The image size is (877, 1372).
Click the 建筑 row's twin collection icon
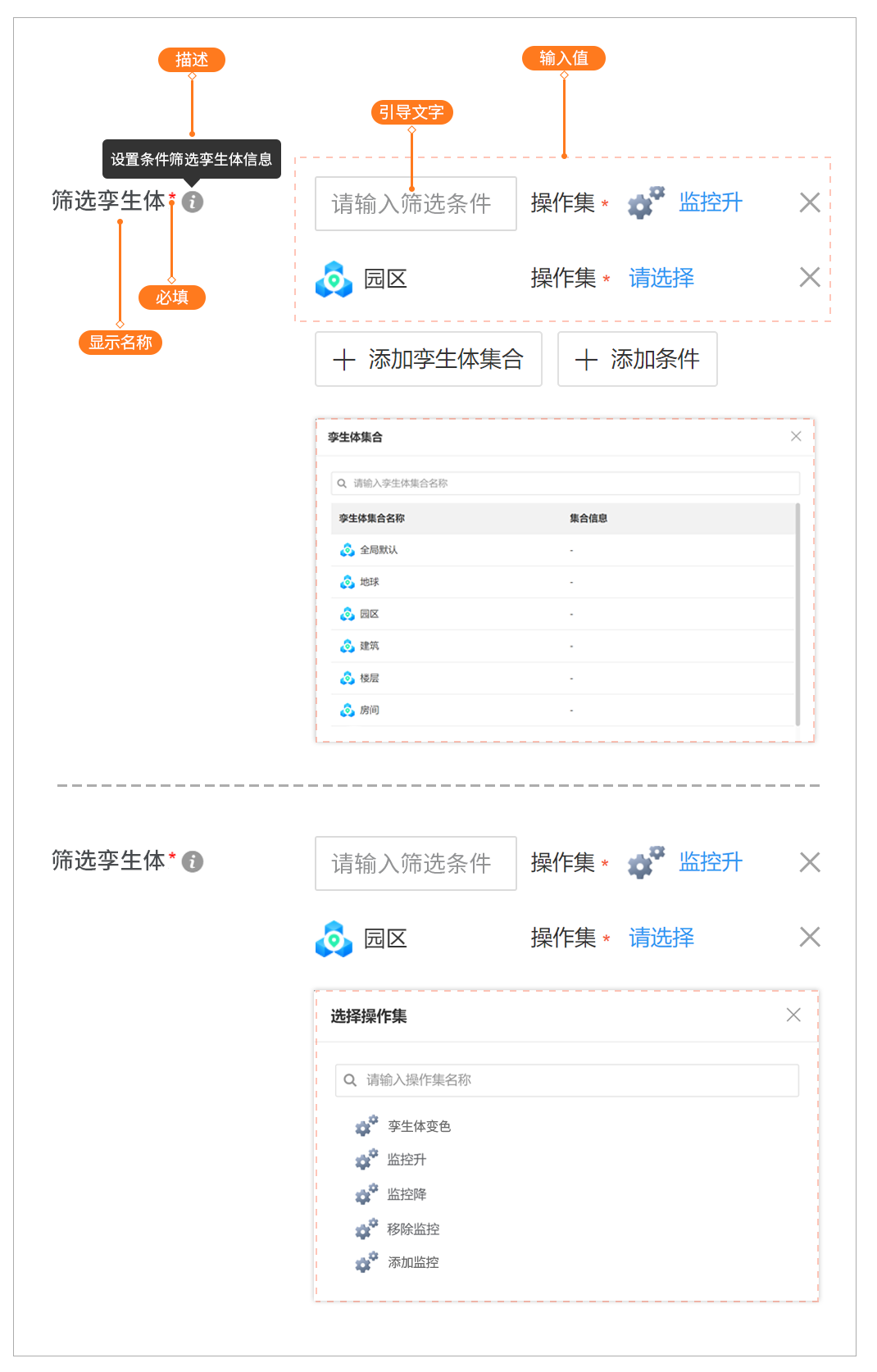pos(348,646)
